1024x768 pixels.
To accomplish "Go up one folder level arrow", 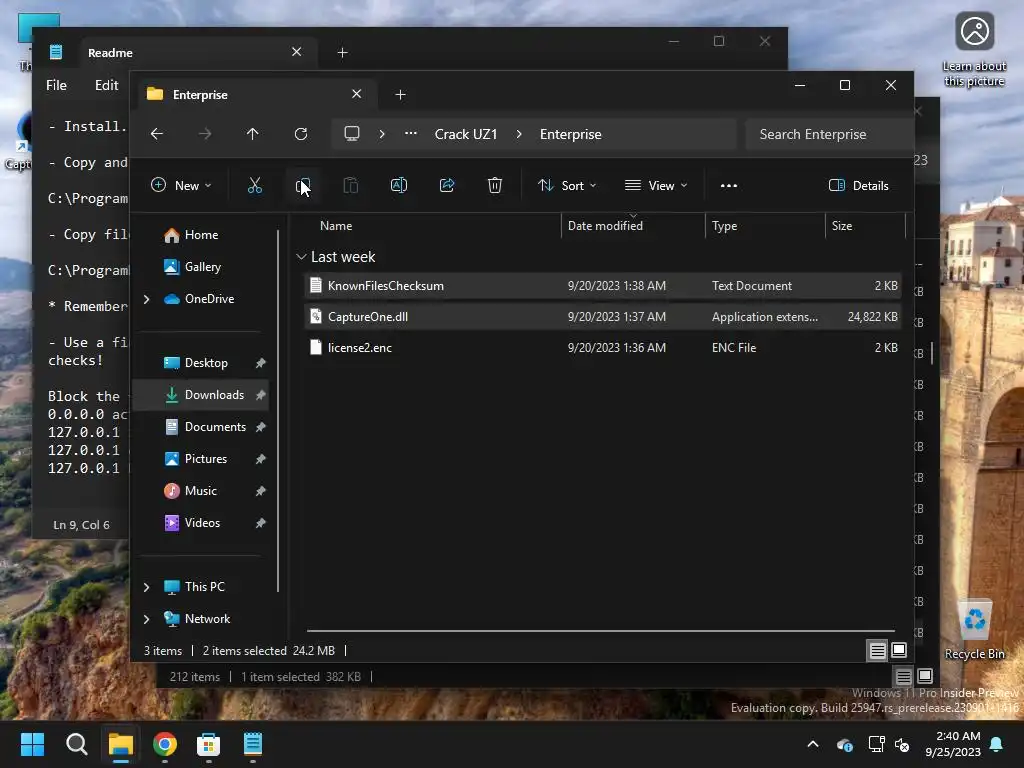I will (x=253, y=134).
